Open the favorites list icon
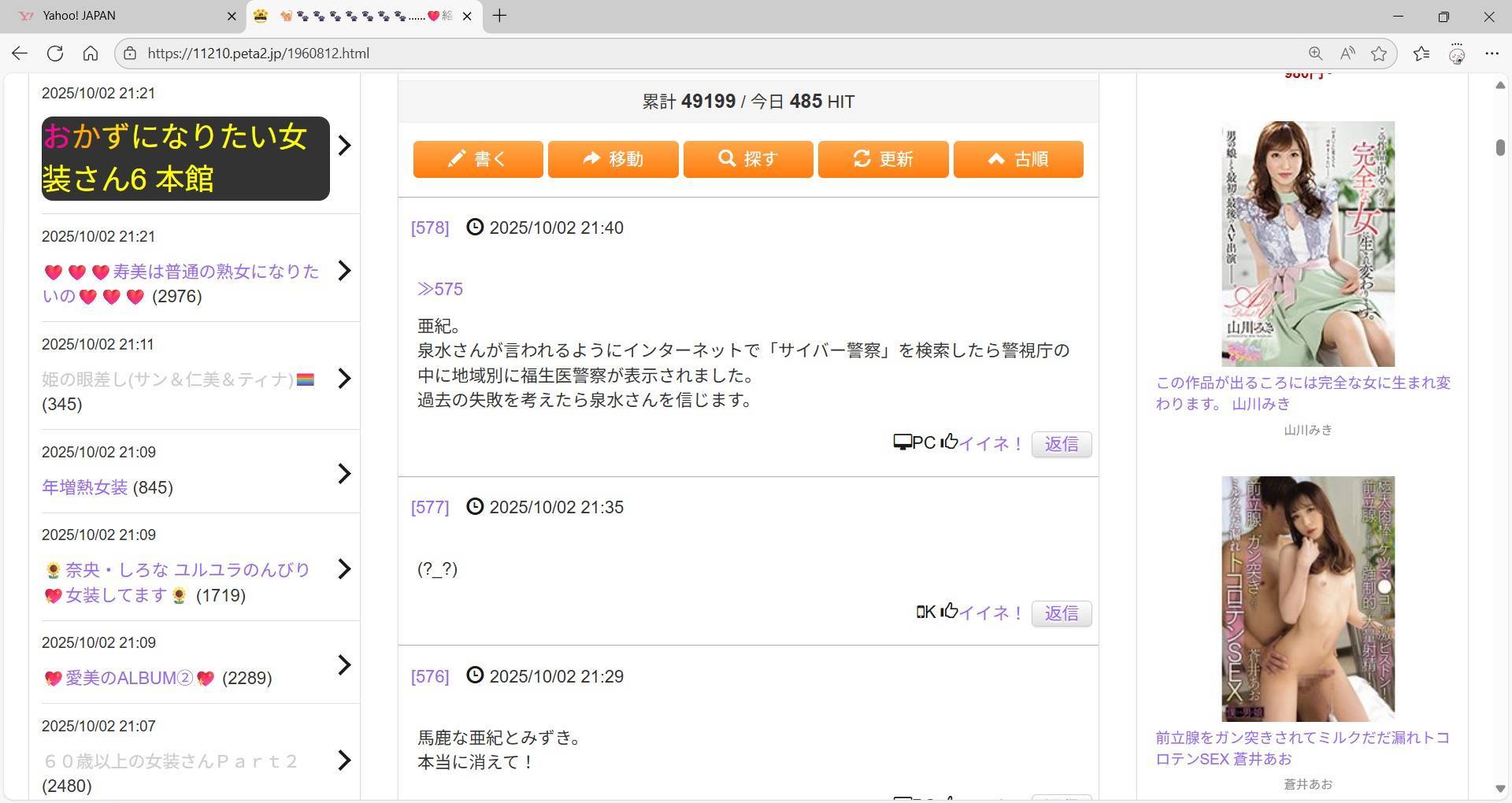Screen dimensions: 1512x803 point(1421,54)
